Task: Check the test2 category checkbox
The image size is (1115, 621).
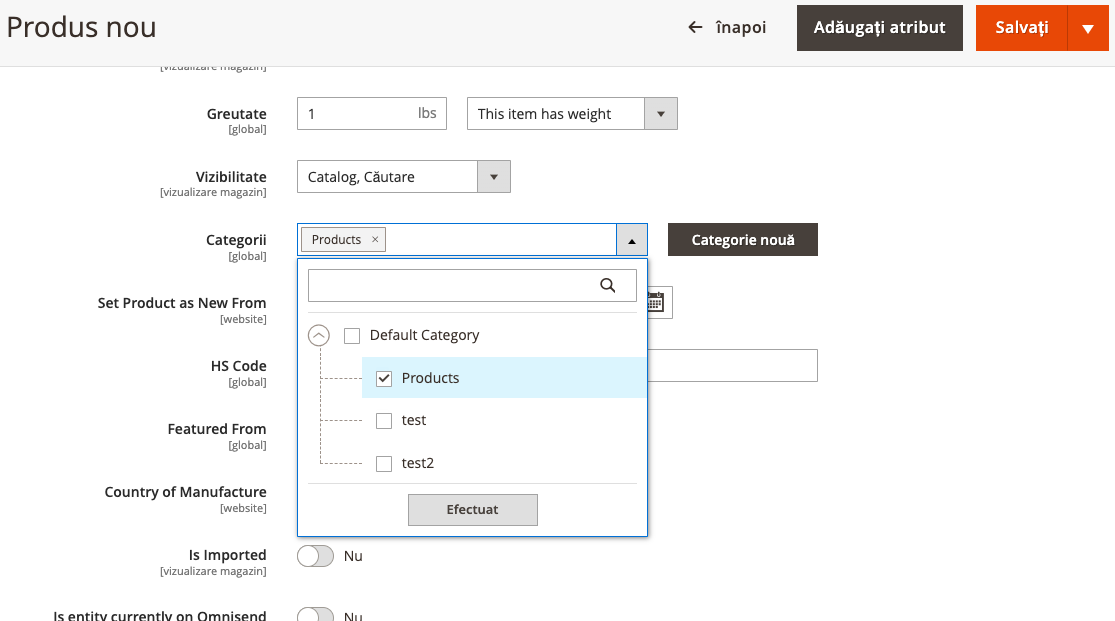Action: [x=384, y=464]
